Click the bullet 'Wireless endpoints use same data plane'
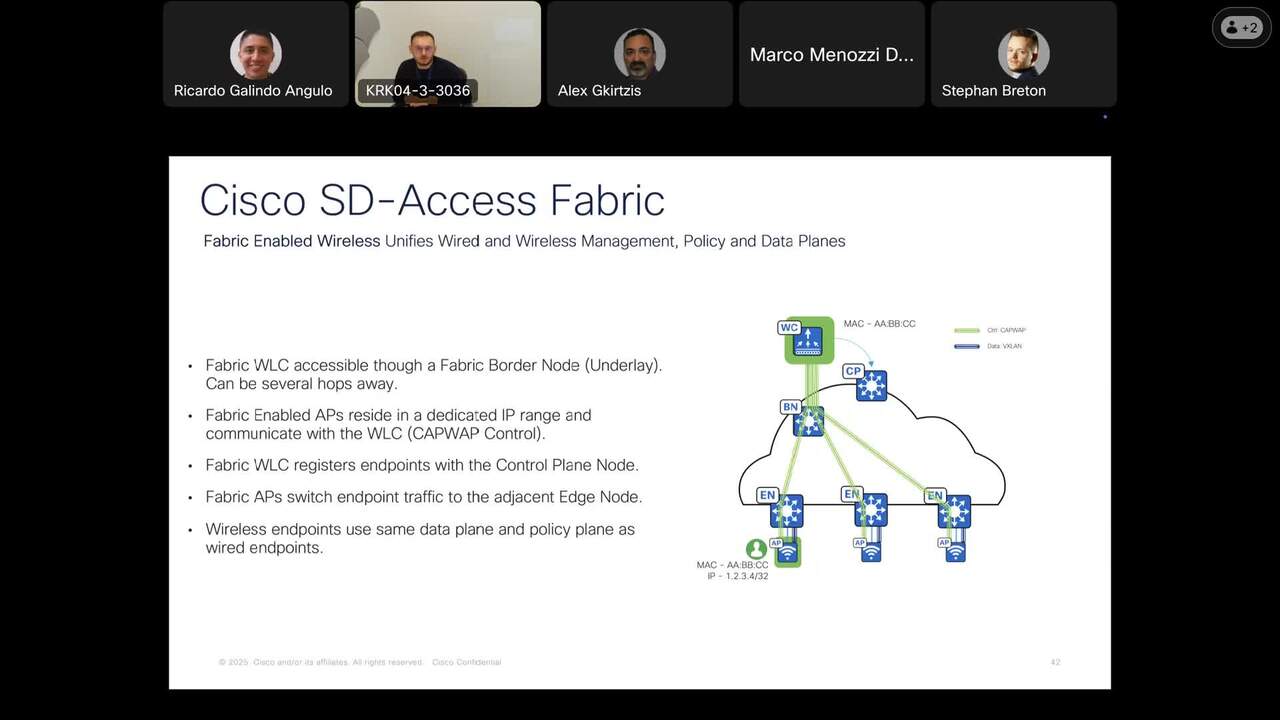Image resolution: width=1280 pixels, height=720 pixels. point(420,538)
